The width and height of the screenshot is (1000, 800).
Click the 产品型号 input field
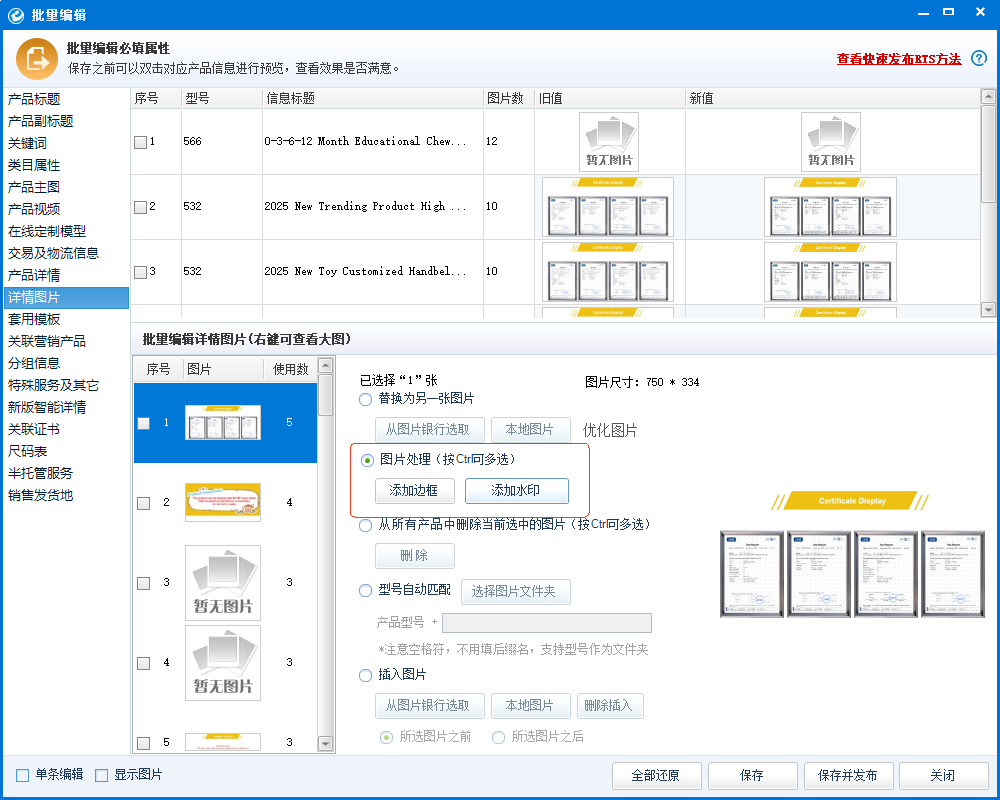tap(546, 623)
